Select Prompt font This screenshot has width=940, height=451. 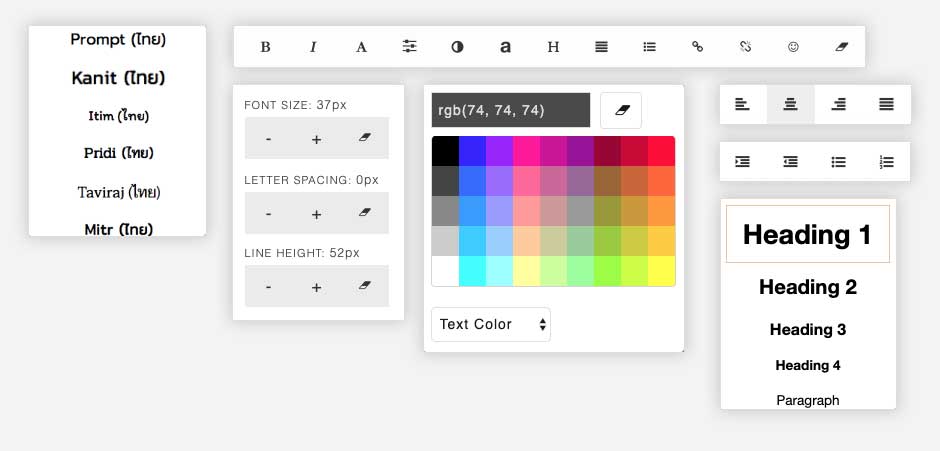click(118, 40)
